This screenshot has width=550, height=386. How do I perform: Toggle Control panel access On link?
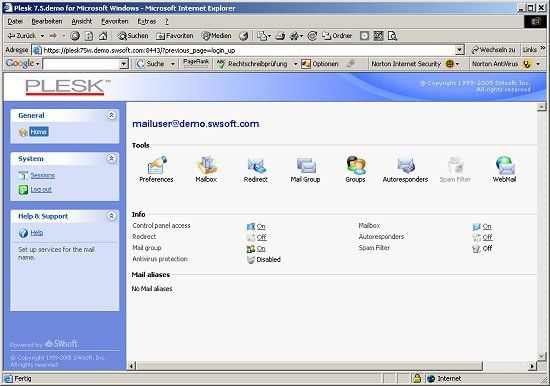click(261, 227)
